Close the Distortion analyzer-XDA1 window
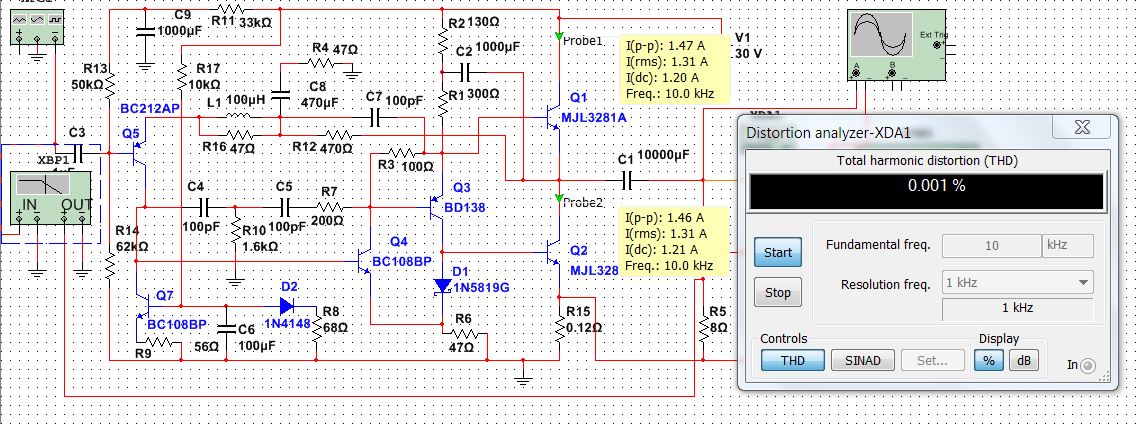Image resolution: width=1136 pixels, height=424 pixels. [1082, 128]
